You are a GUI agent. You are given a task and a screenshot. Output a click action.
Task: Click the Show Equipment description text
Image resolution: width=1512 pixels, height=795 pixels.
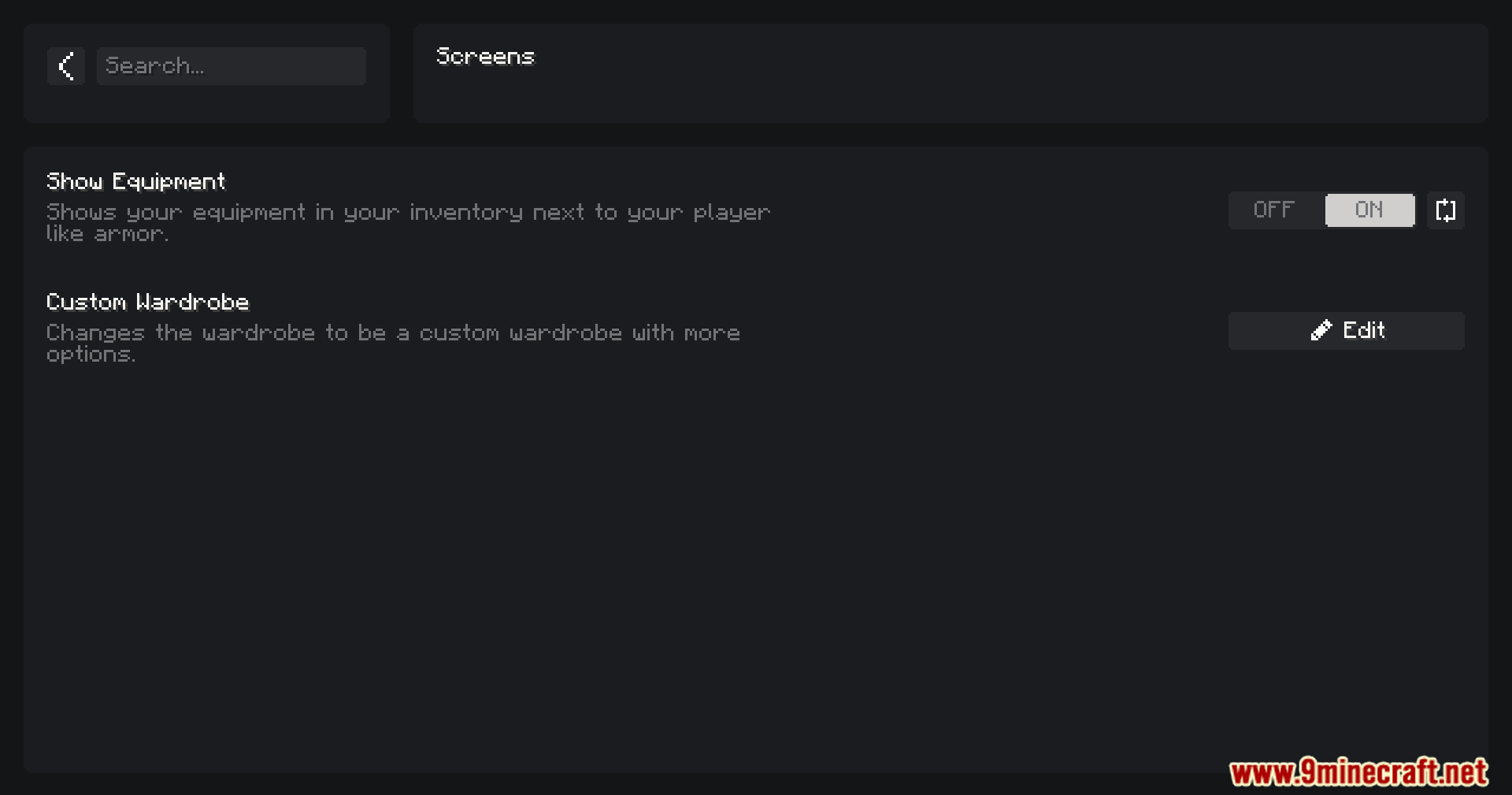pos(408,223)
